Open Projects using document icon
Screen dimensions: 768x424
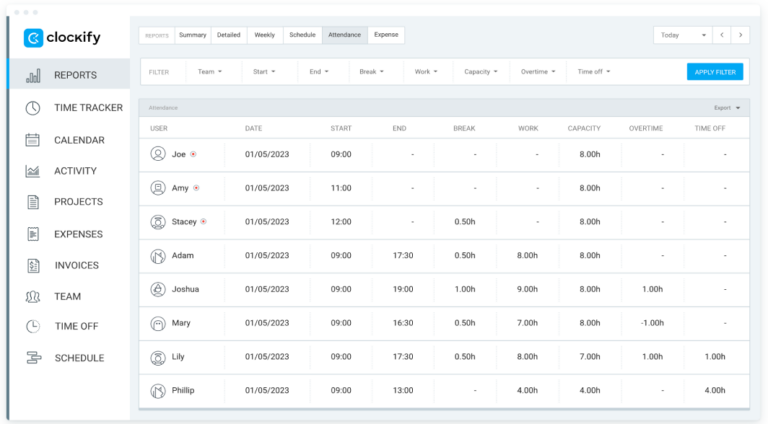[x=33, y=202]
